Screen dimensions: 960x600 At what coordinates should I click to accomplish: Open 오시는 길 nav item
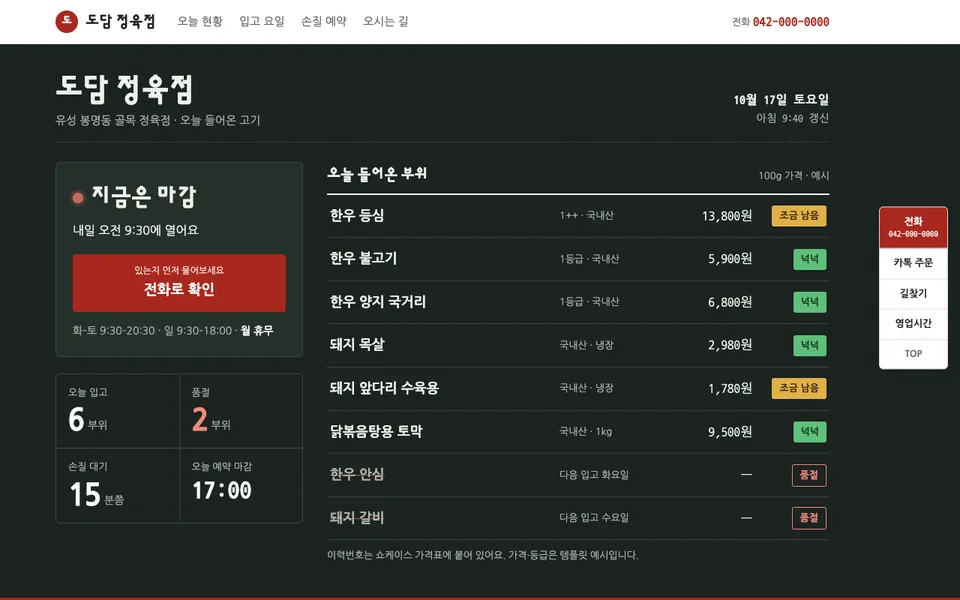(386, 21)
